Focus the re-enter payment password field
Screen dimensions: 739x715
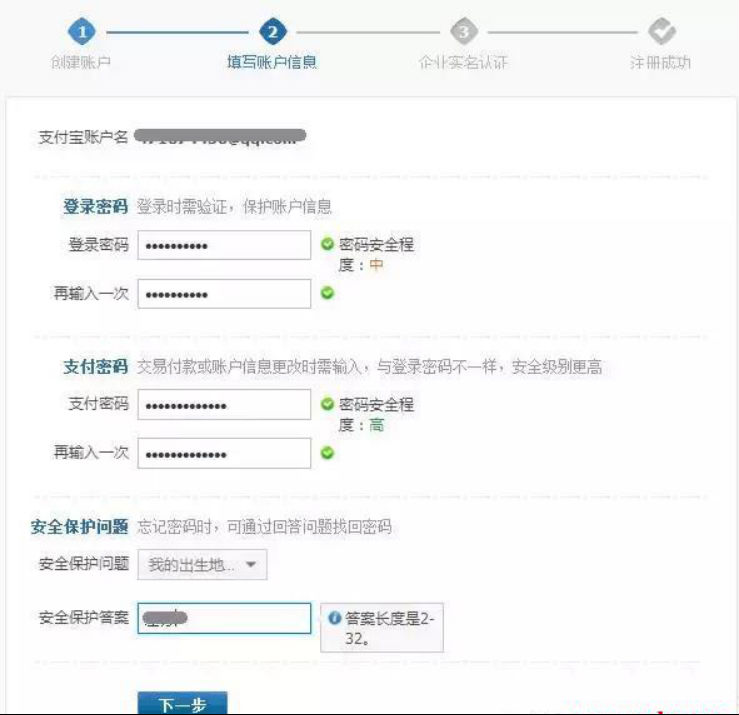tap(224, 453)
